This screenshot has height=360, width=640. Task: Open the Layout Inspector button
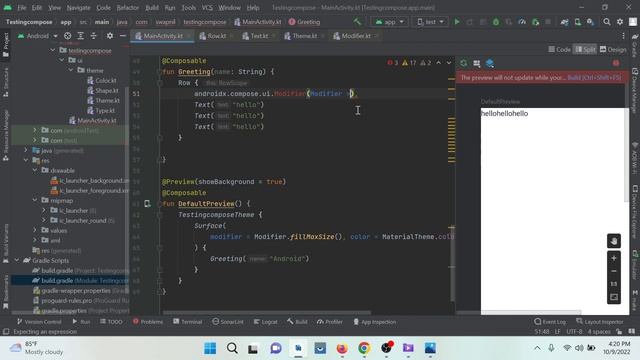pos(600,322)
